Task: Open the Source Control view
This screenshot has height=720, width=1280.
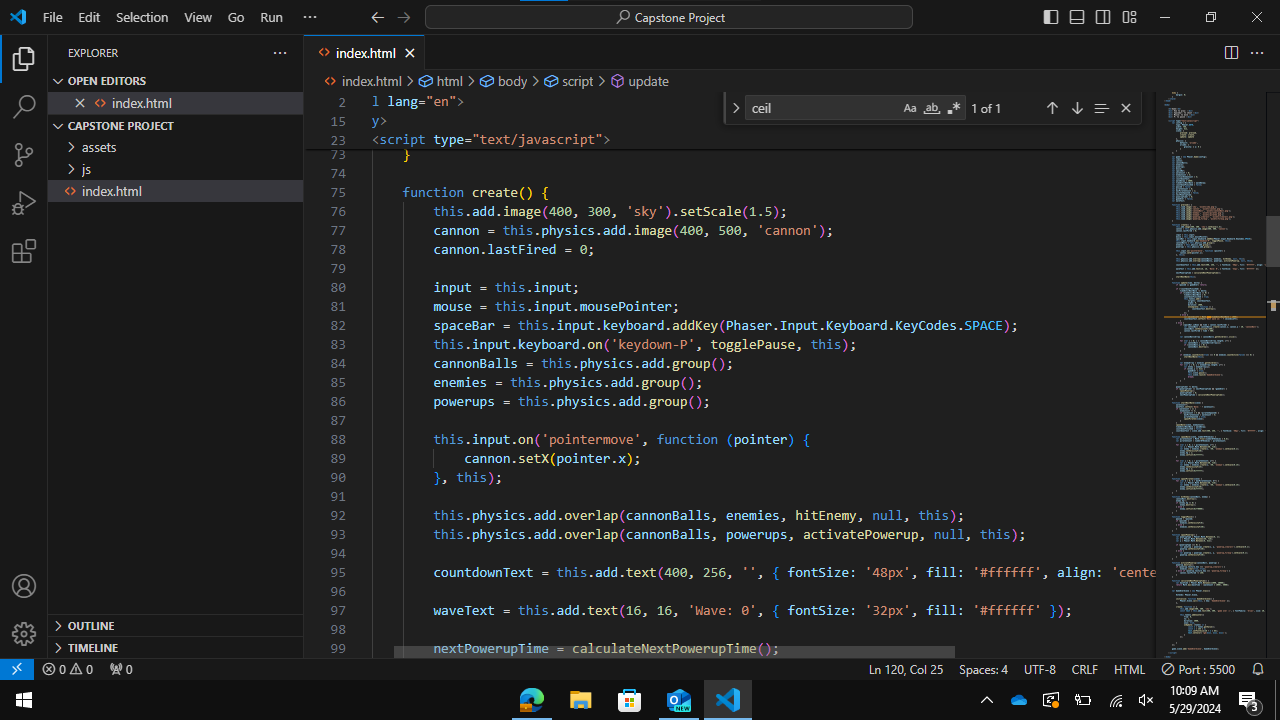Action: (24, 155)
